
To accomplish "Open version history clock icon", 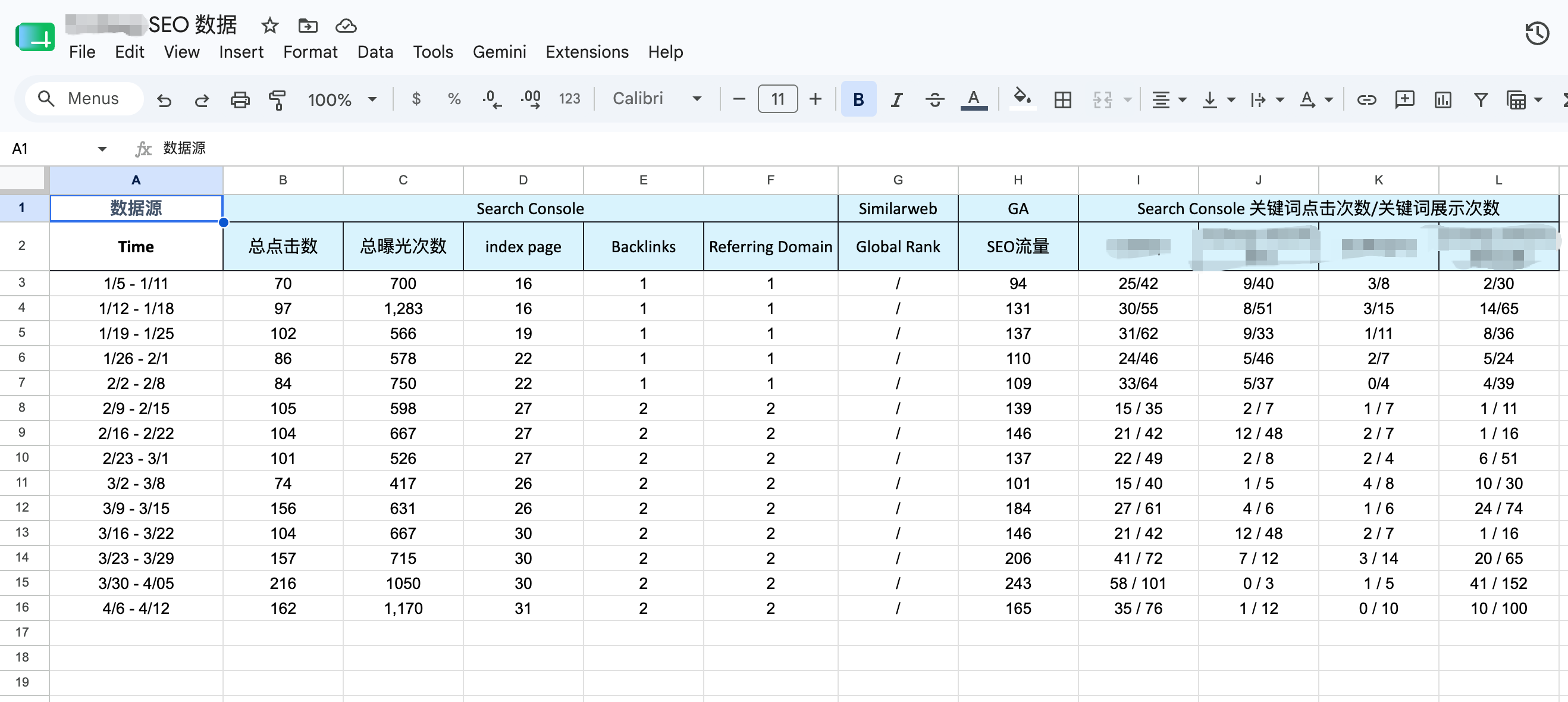I will [x=1537, y=33].
